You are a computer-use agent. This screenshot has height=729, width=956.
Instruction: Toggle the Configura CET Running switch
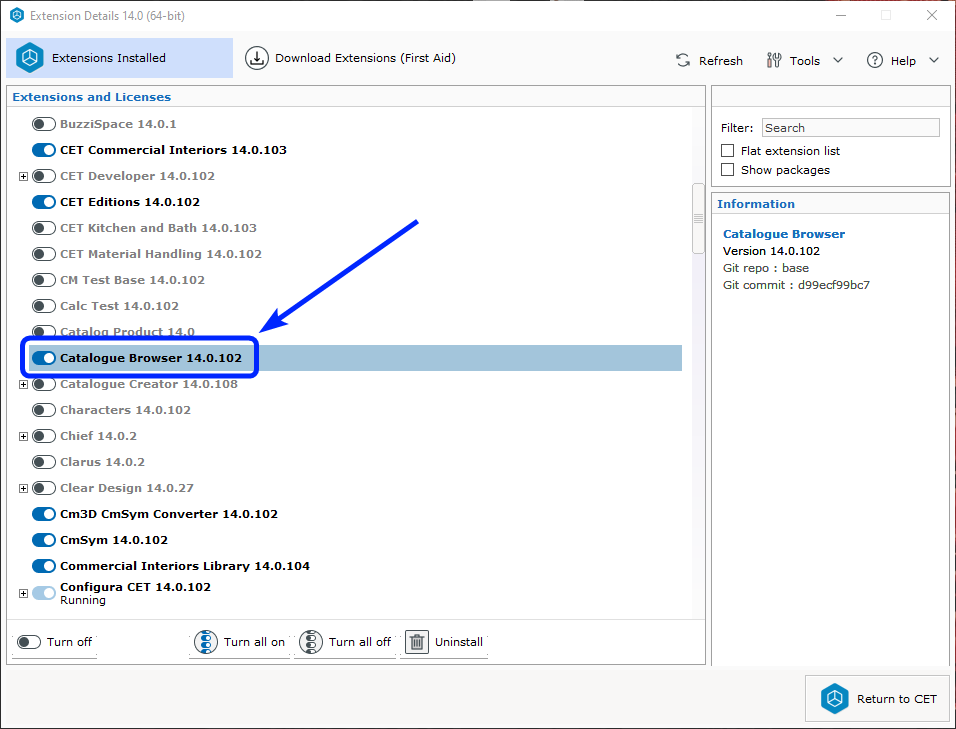pos(44,593)
